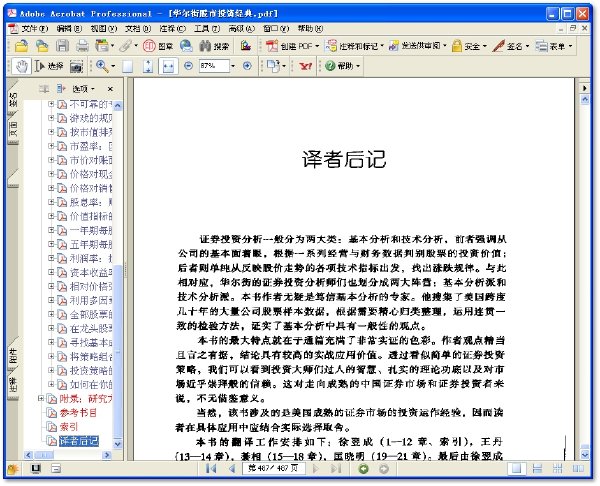
Task: Click the zoom in plus button
Action: (x=247, y=66)
